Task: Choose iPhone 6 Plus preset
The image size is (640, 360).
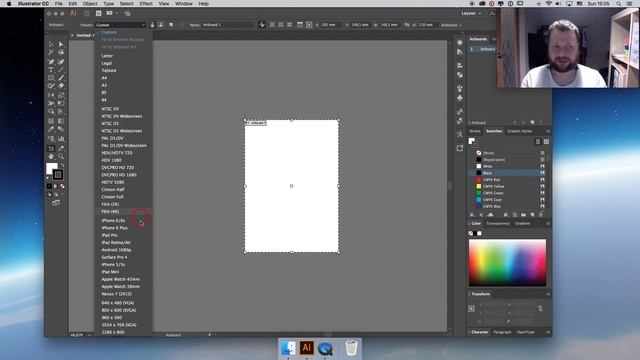Action: click(115, 228)
